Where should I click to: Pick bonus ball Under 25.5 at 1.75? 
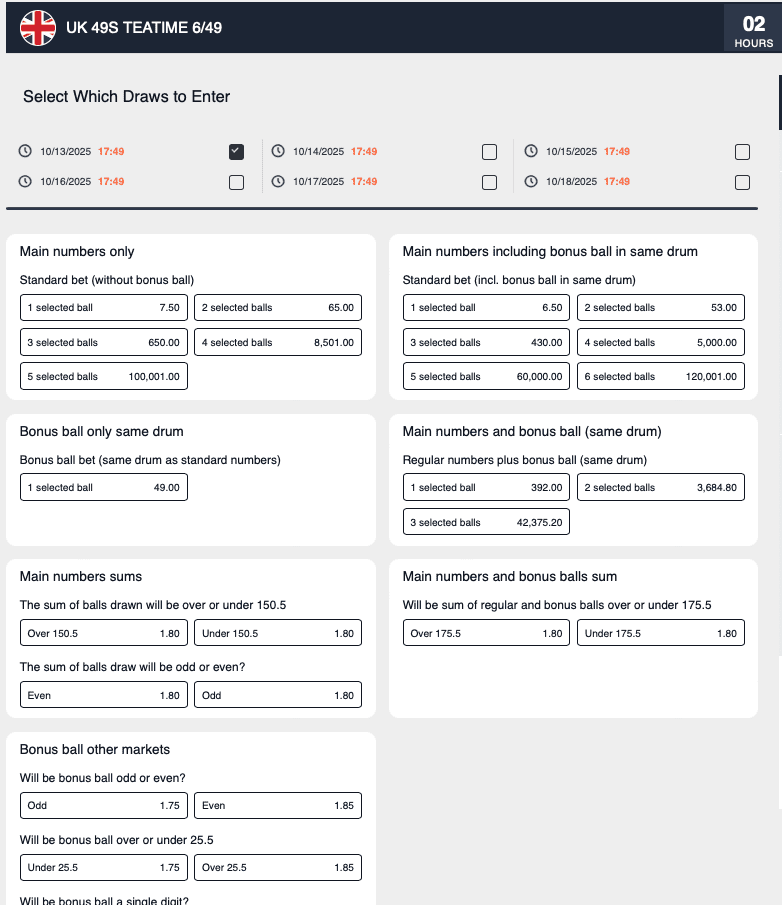click(104, 867)
